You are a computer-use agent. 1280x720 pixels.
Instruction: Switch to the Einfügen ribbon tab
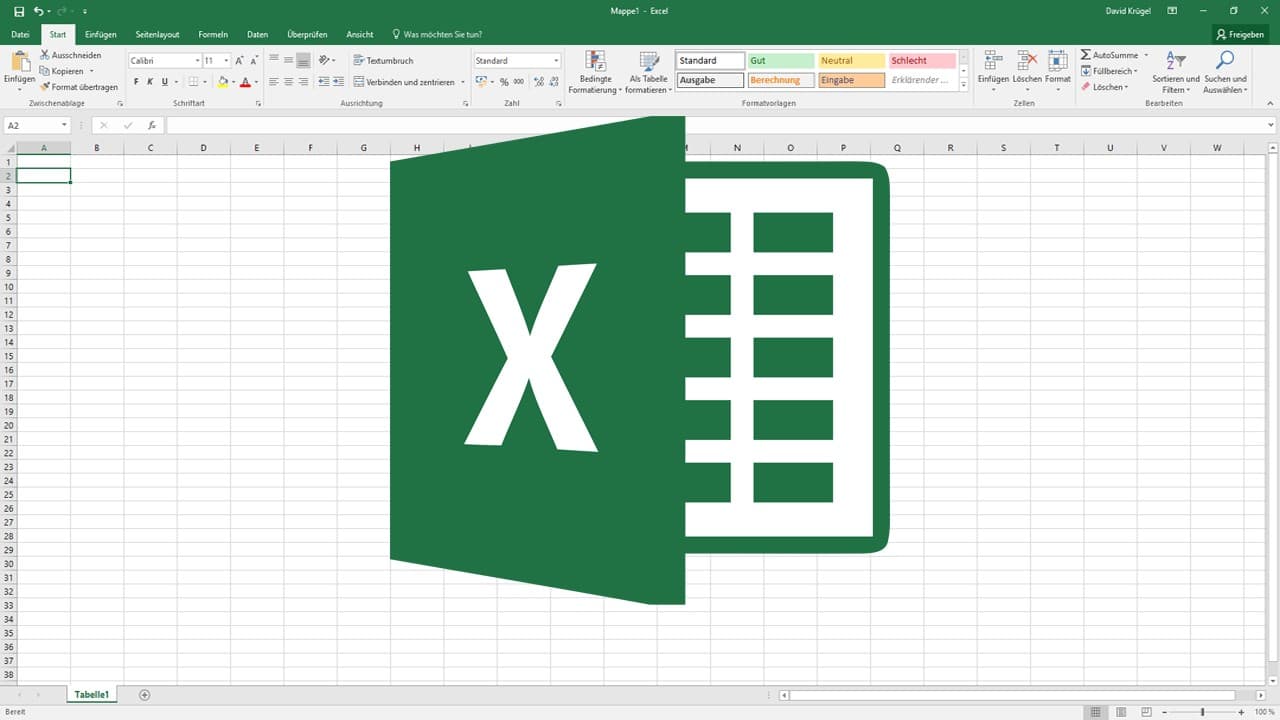(101, 34)
